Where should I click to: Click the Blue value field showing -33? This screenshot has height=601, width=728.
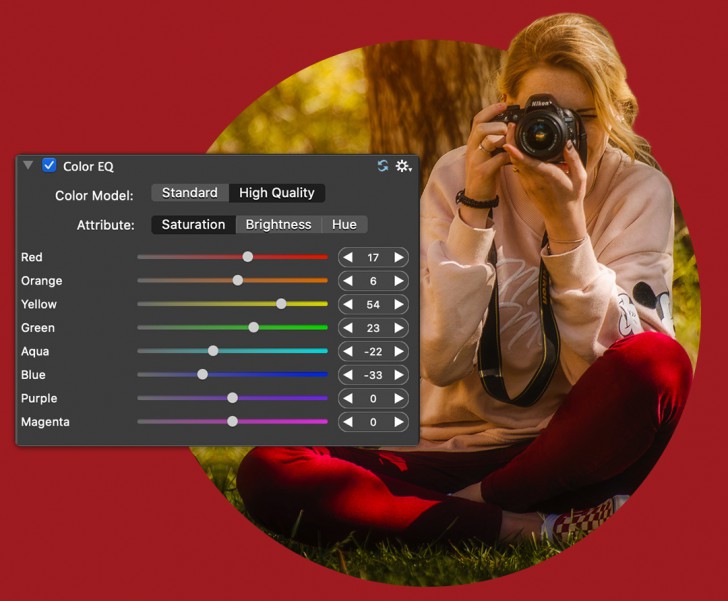[373, 375]
